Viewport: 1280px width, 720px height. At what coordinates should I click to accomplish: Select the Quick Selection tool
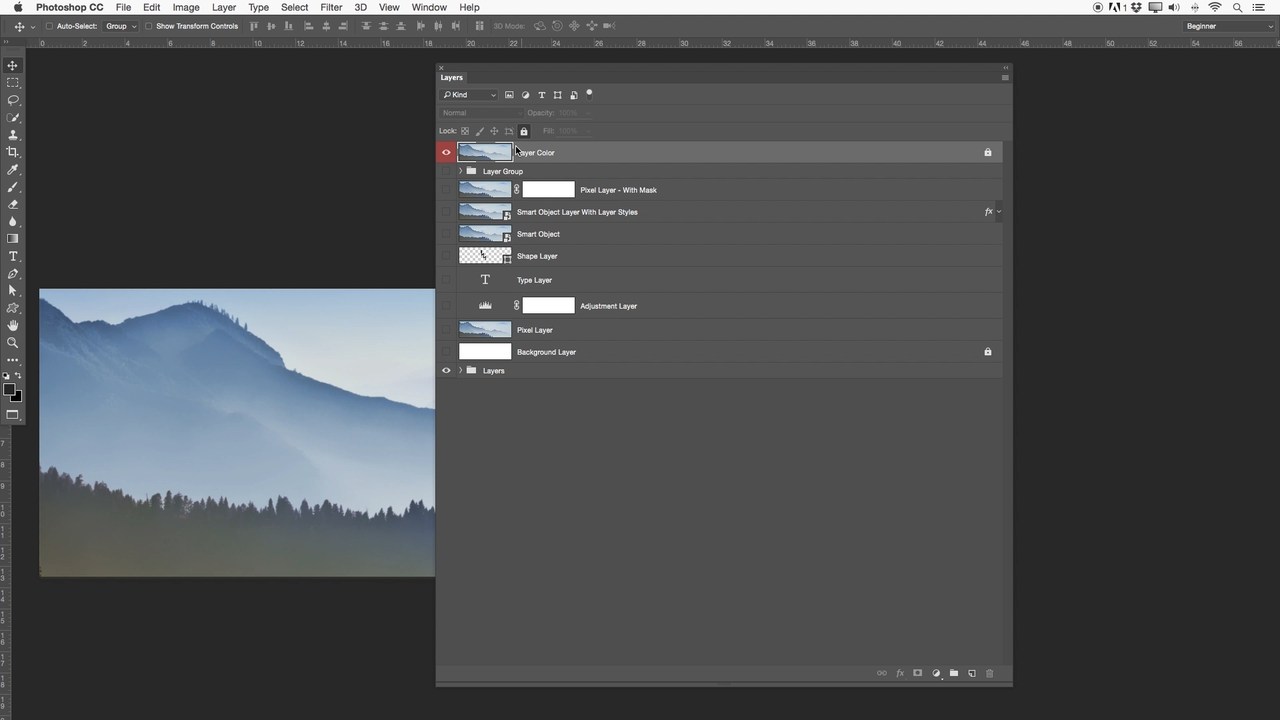(13, 117)
